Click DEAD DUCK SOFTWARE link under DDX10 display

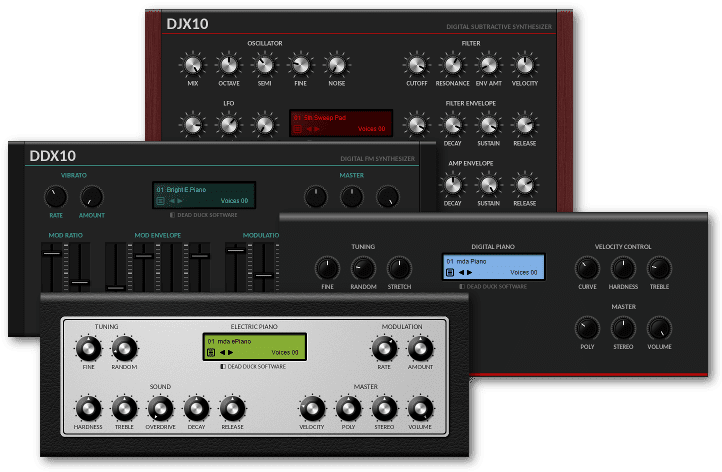[x=204, y=215]
